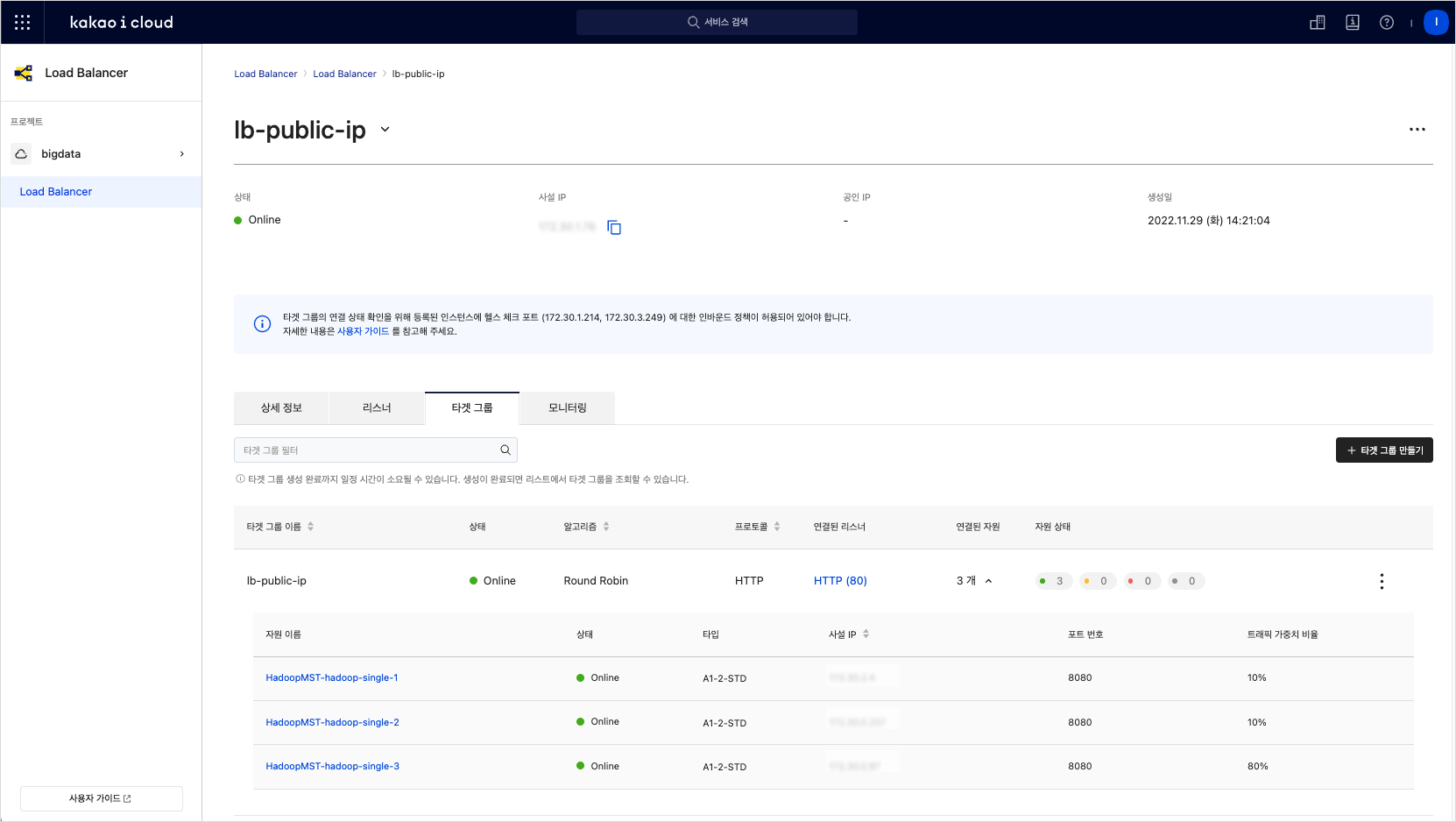
Task: Click the red resource status badge
Action: click(x=1142, y=581)
